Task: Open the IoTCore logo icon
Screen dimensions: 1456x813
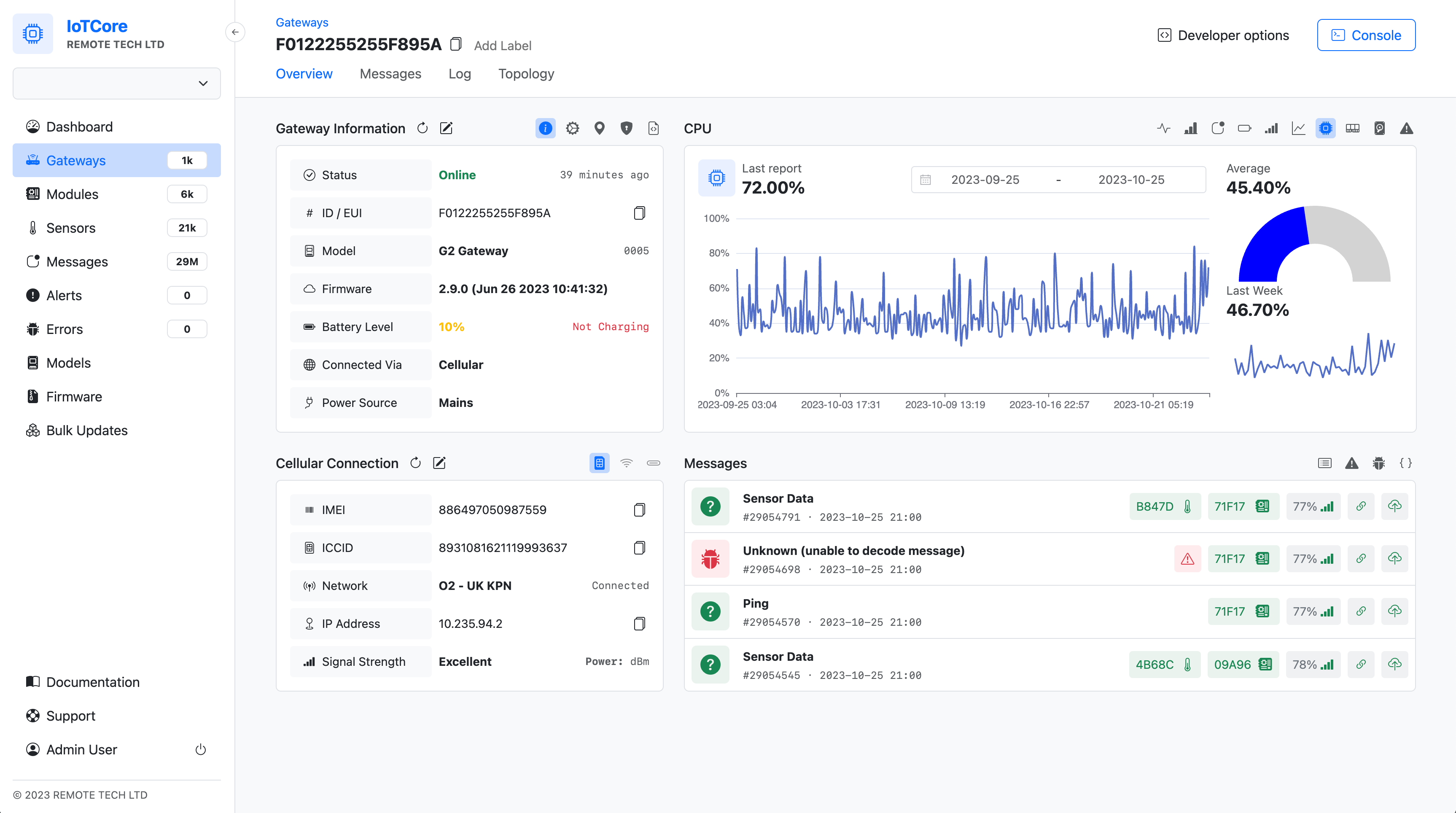Action: pos(33,34)
